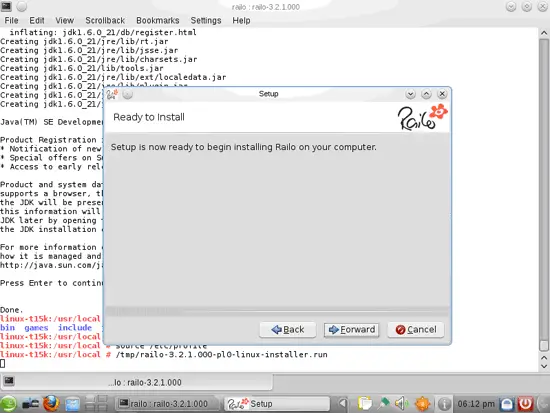The height and width of the screenshot is (413, 550).
Task: Open the openSUSE application launcher
Action: tap(8, 404)
